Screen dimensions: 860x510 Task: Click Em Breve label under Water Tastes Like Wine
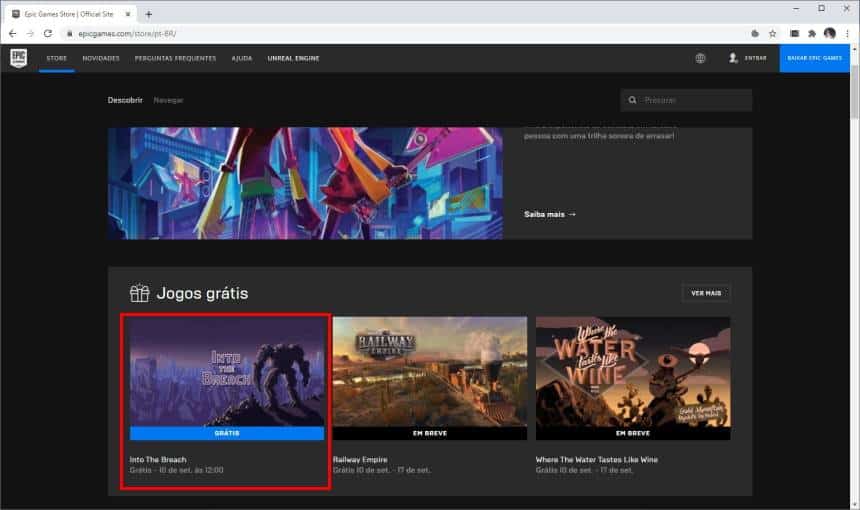coord(633,433)
